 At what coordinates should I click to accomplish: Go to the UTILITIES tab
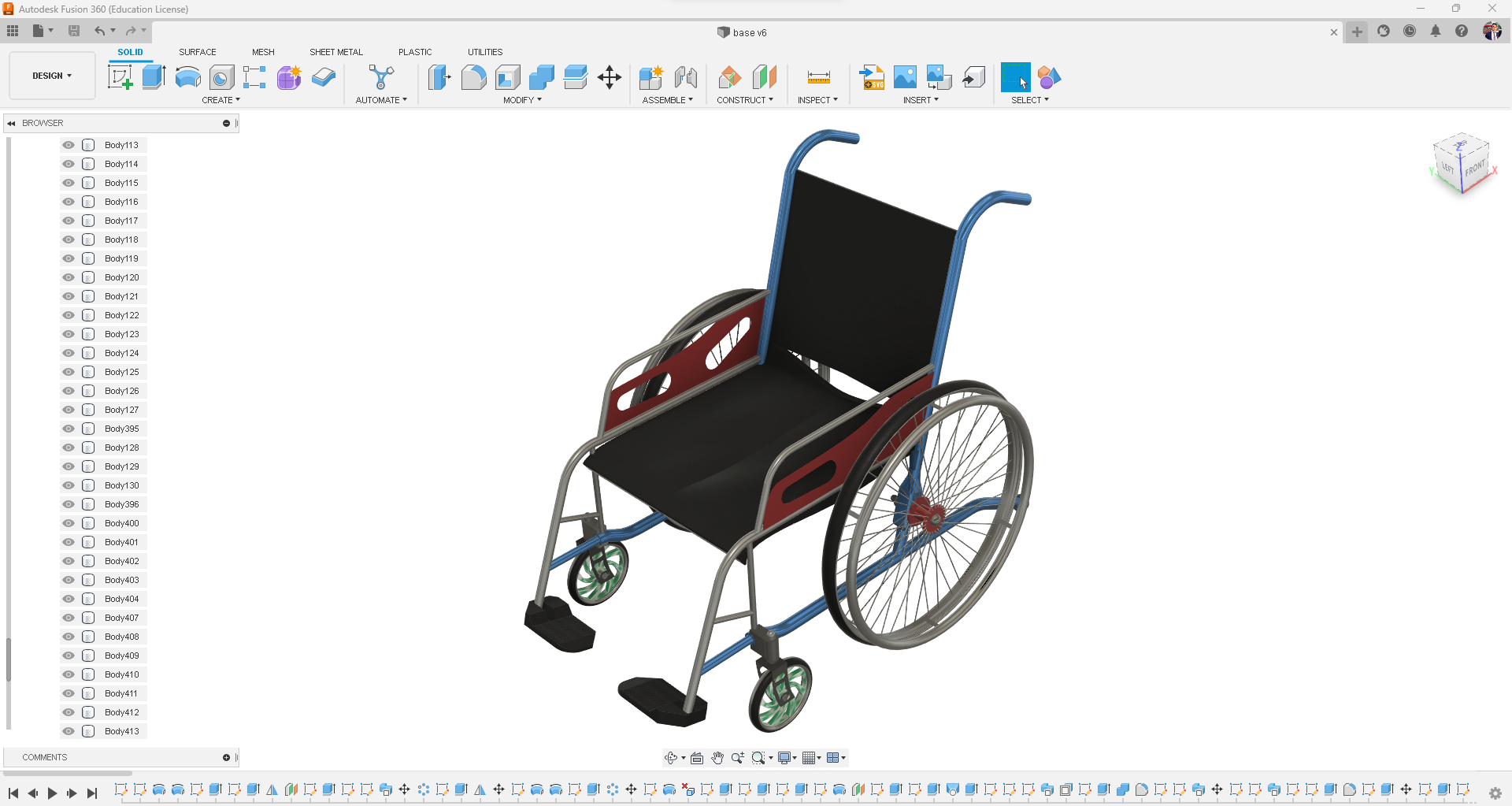485,52
